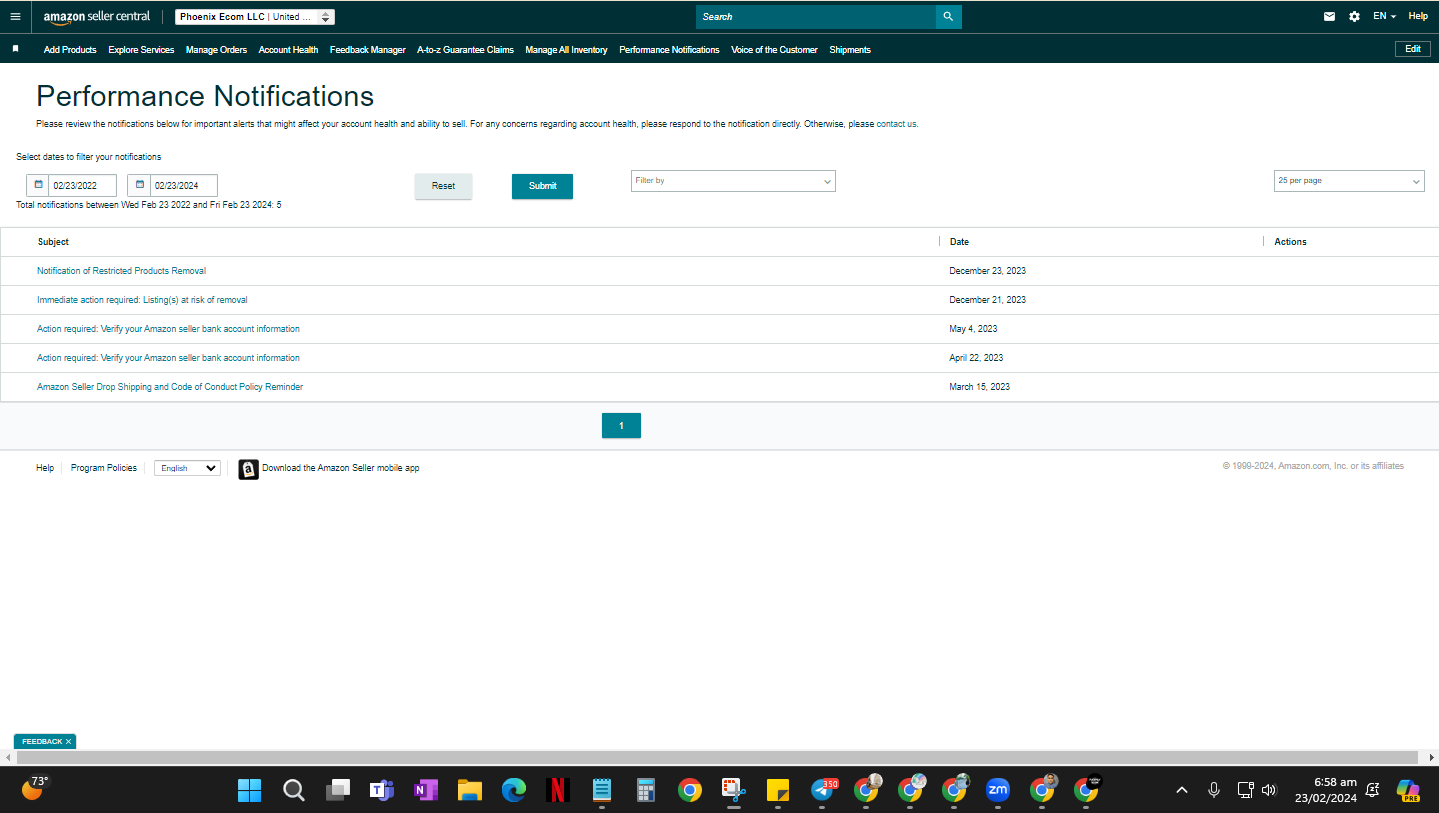Go to Add Products

point(70,50)
